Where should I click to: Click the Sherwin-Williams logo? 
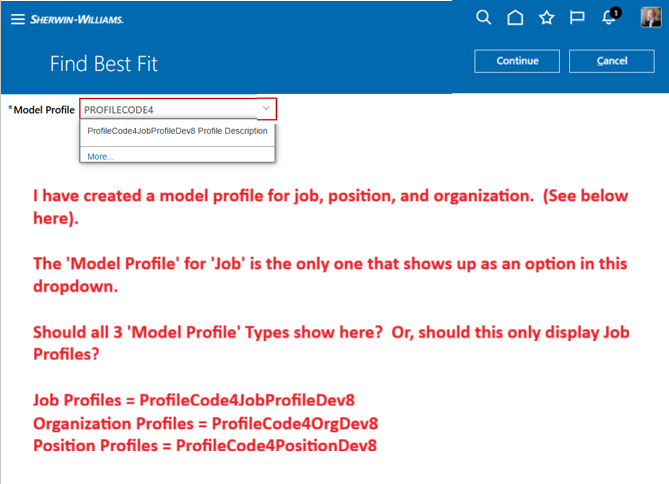(x=77, y=20)
